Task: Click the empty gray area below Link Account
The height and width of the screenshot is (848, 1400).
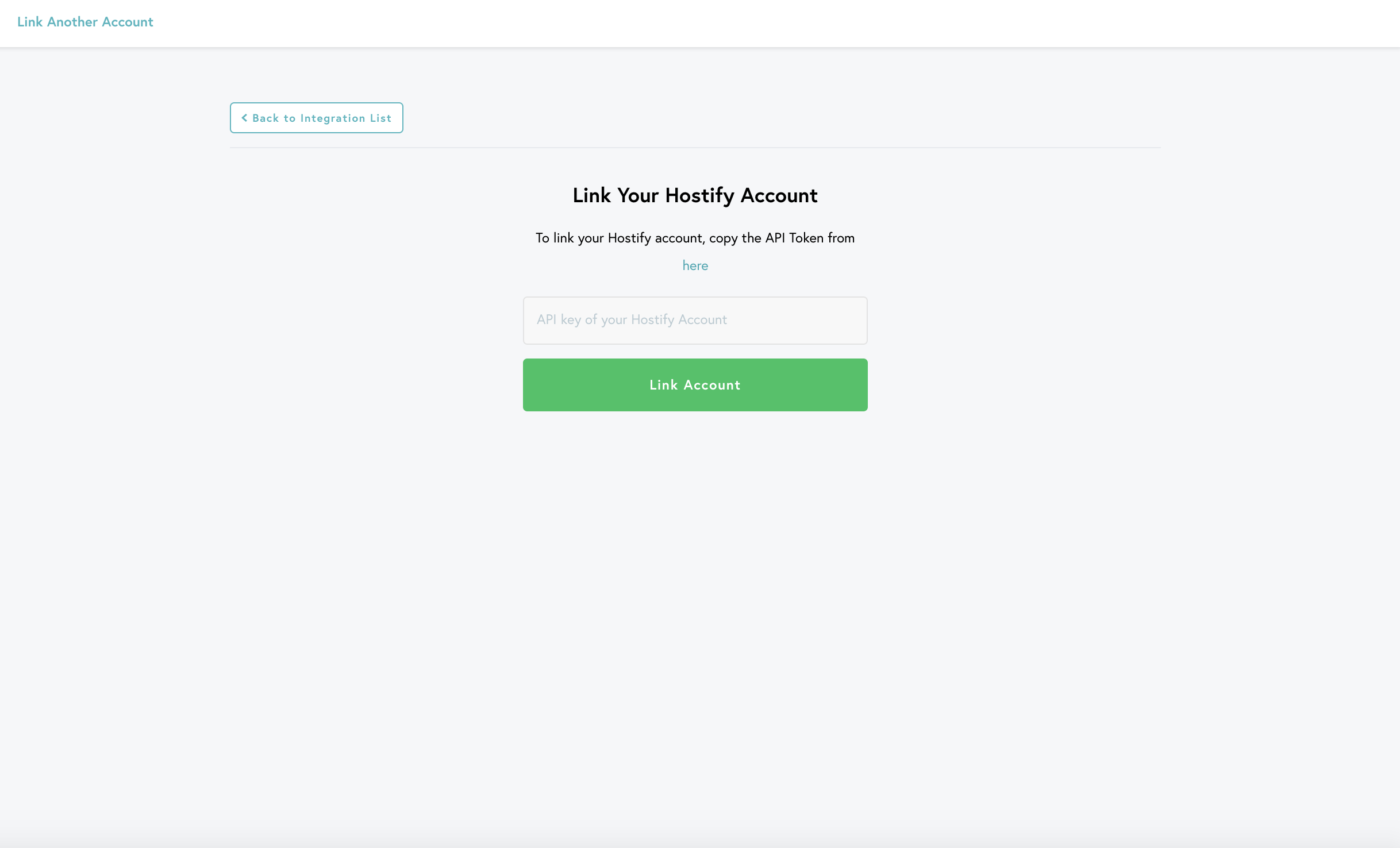Action: 695,575
